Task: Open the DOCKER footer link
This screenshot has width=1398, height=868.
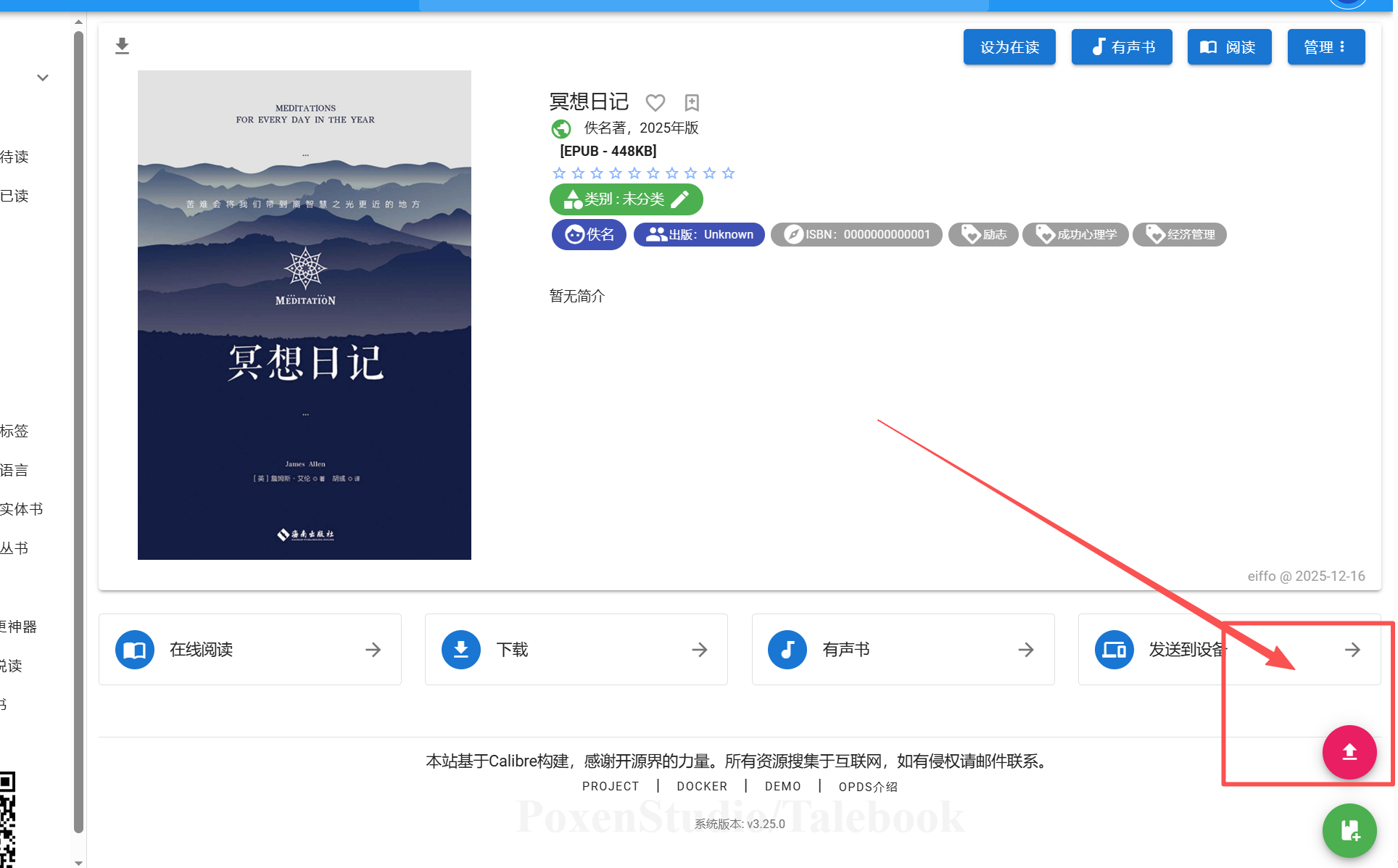Action: click(x=701, y=786)
